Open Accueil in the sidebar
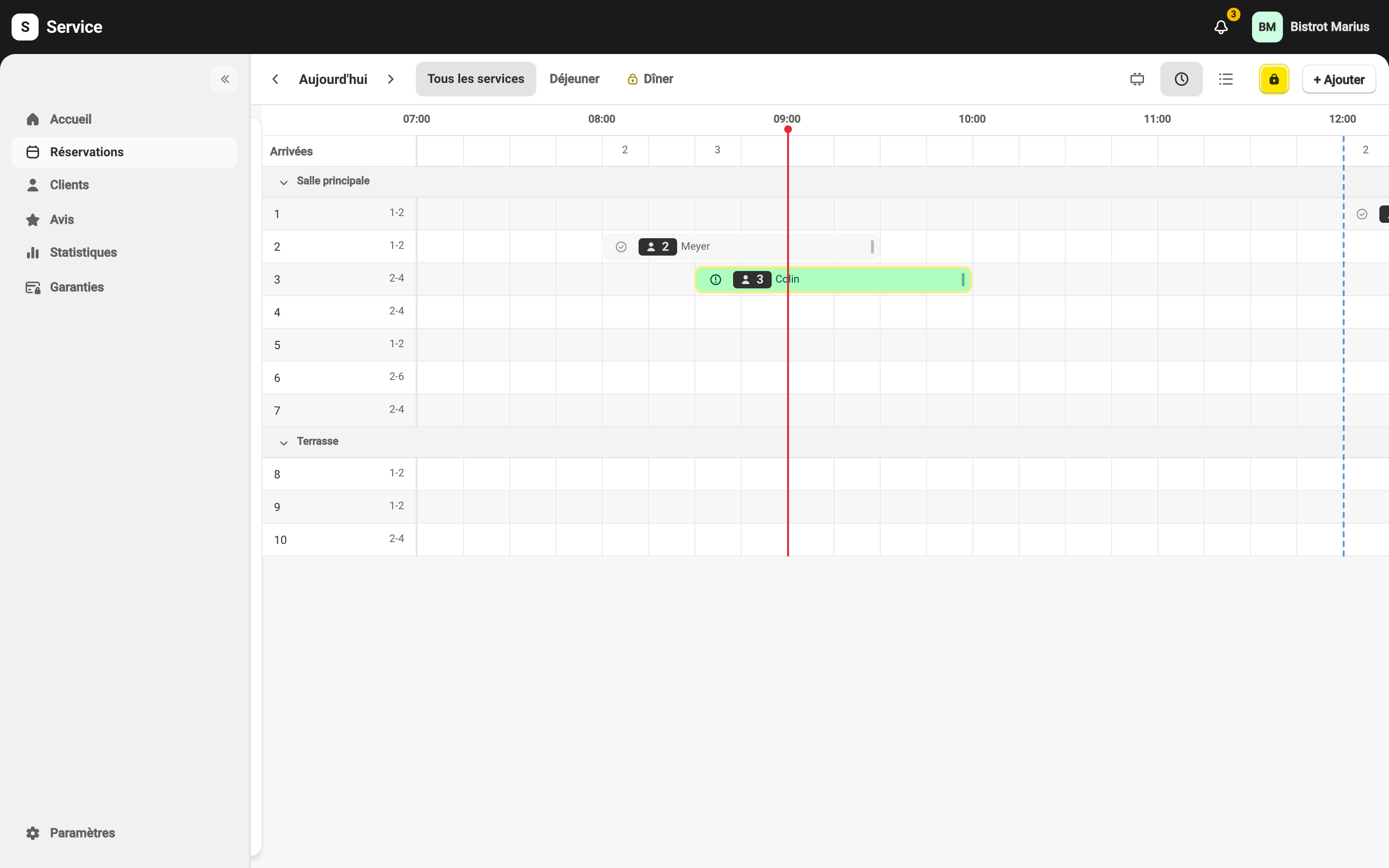The image size is (1389, 868). pyautogui.click(x=124, y=120)
